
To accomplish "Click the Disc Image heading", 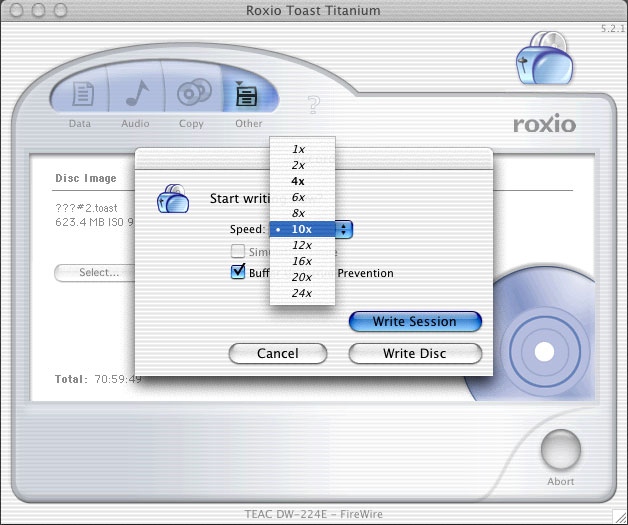I will point(86,178).
